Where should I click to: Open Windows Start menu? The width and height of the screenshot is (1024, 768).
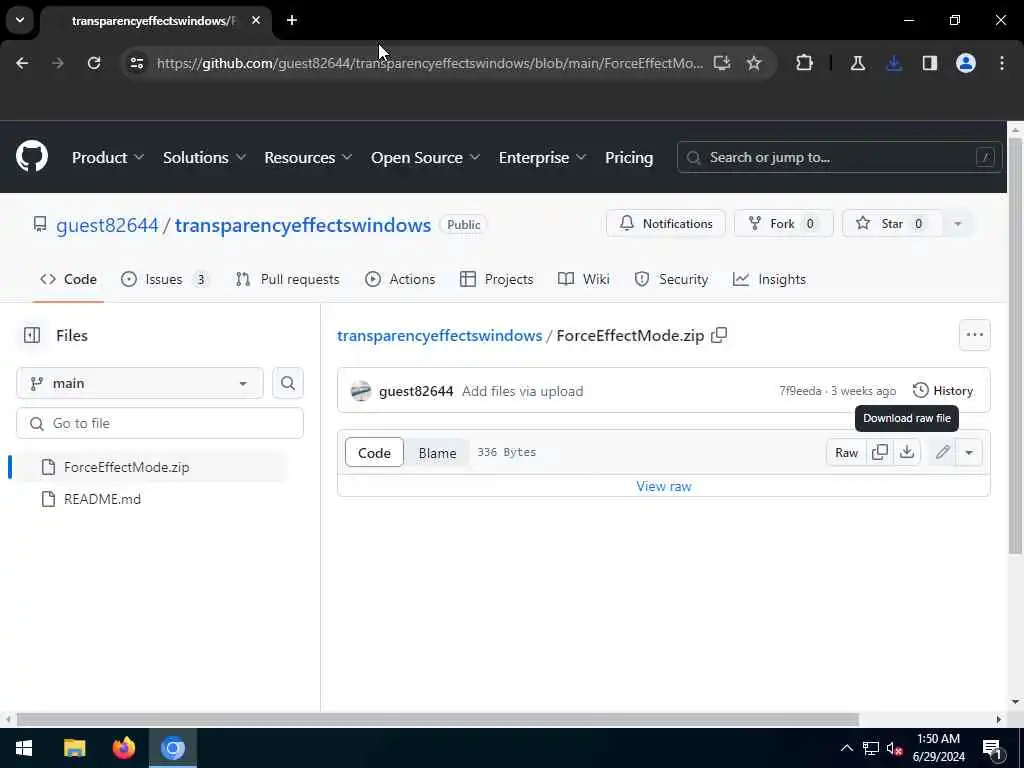24,748
